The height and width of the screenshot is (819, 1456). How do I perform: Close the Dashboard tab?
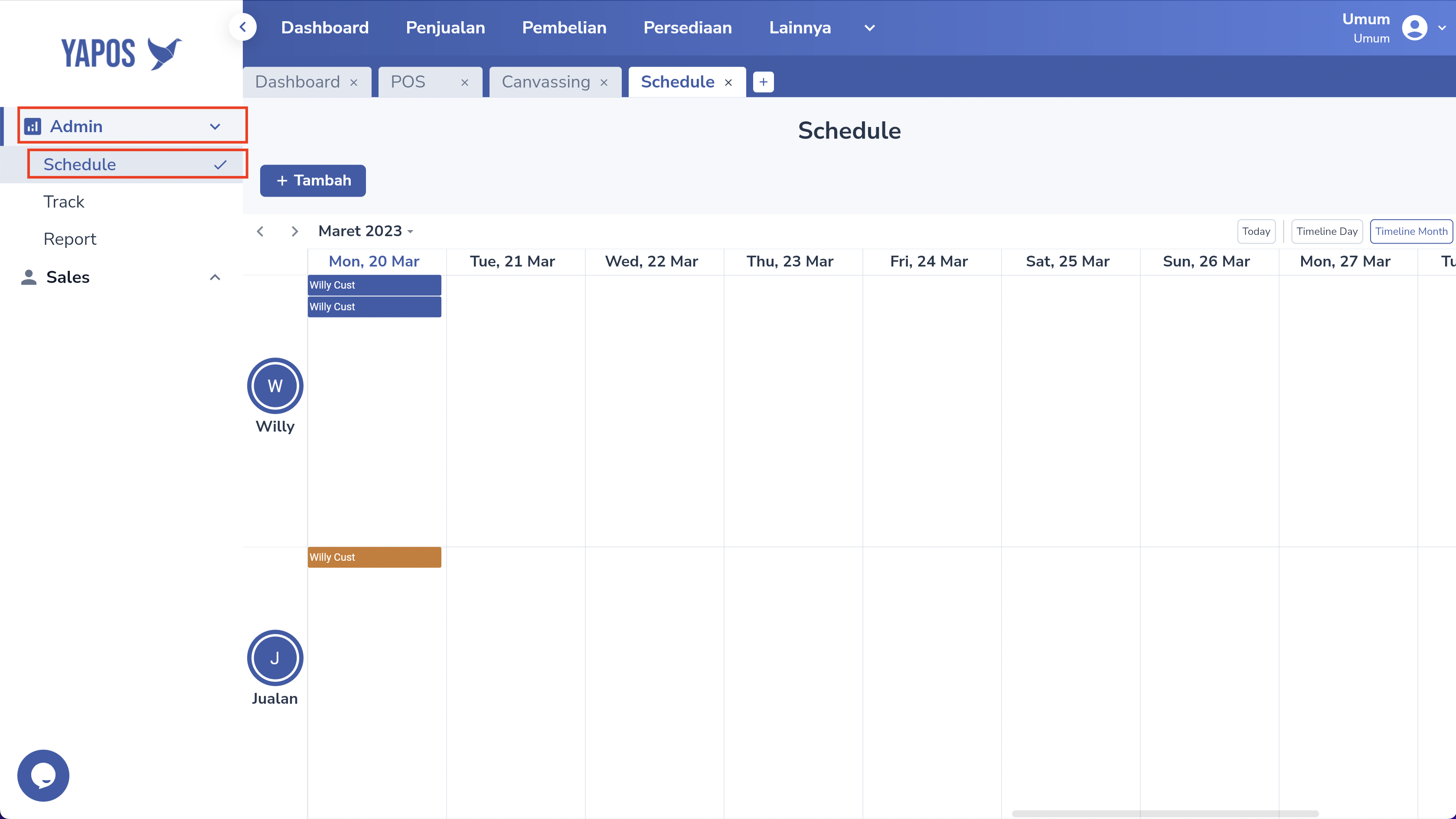[354, 82]
